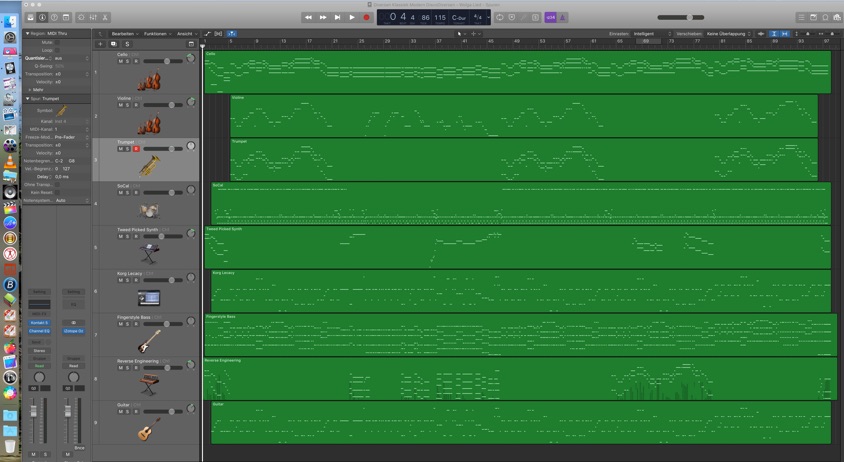
Task: Open the Quantisieren dropdown
Action: click(71, 58)
